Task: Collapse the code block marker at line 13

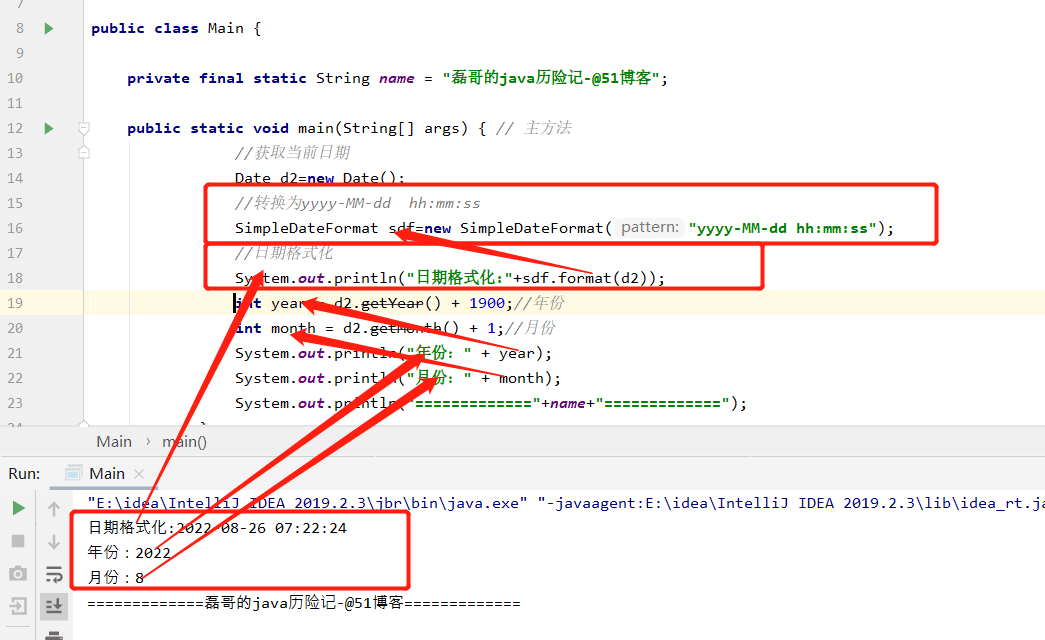Action: pyautogui.click(x=84, y=152)
